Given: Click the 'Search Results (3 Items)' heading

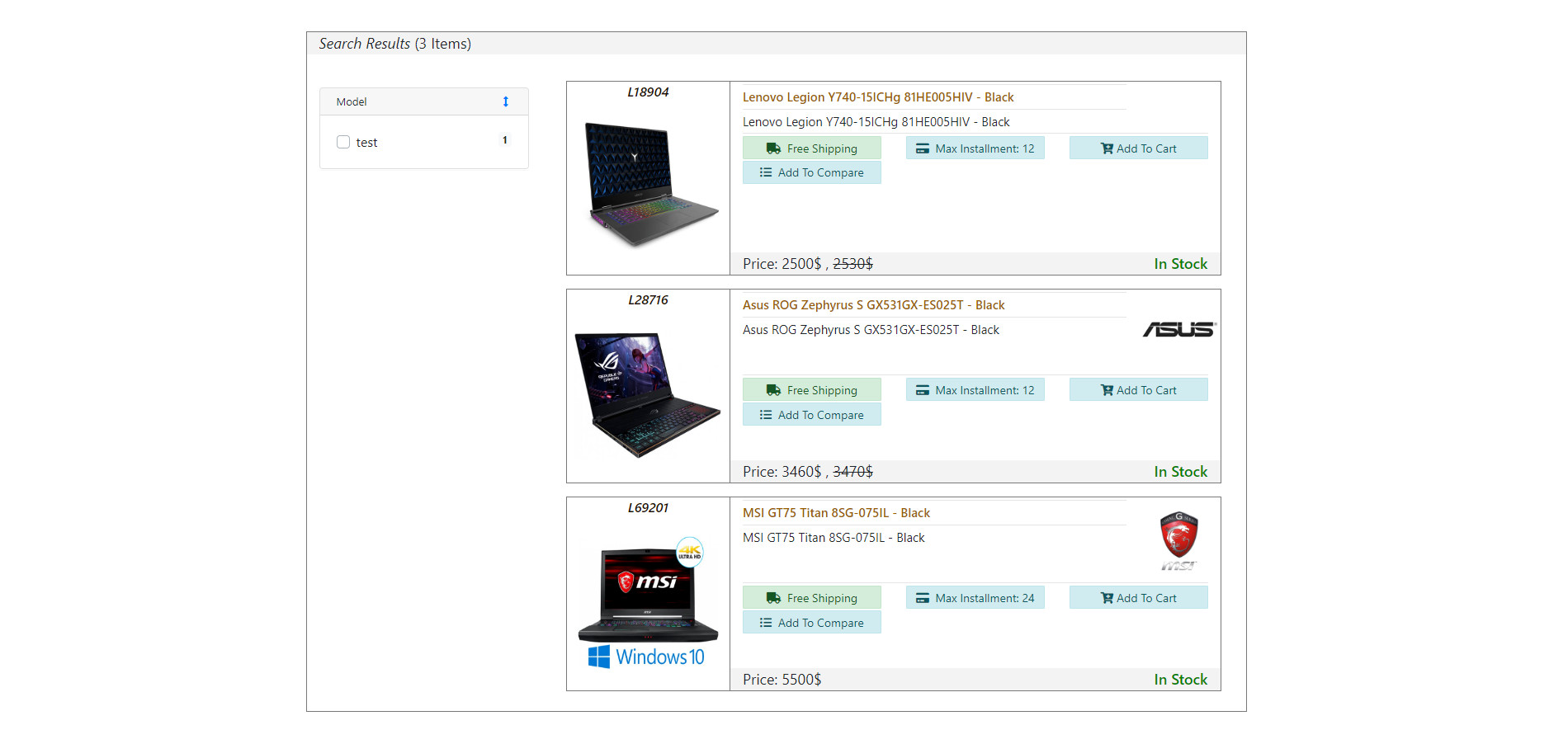Looking at the screenshot, I should coord(395,44).
